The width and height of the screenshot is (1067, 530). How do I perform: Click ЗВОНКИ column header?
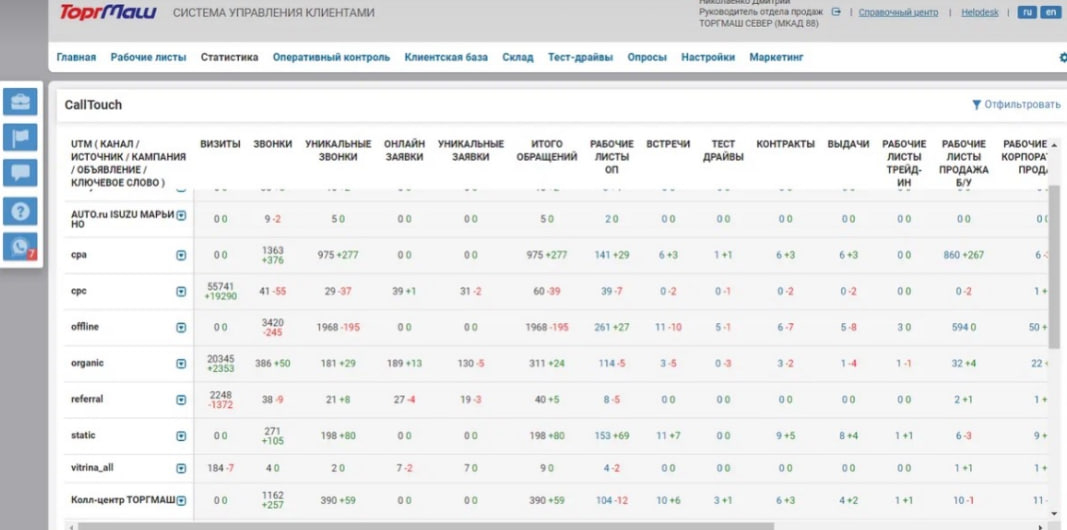(273, 144)
